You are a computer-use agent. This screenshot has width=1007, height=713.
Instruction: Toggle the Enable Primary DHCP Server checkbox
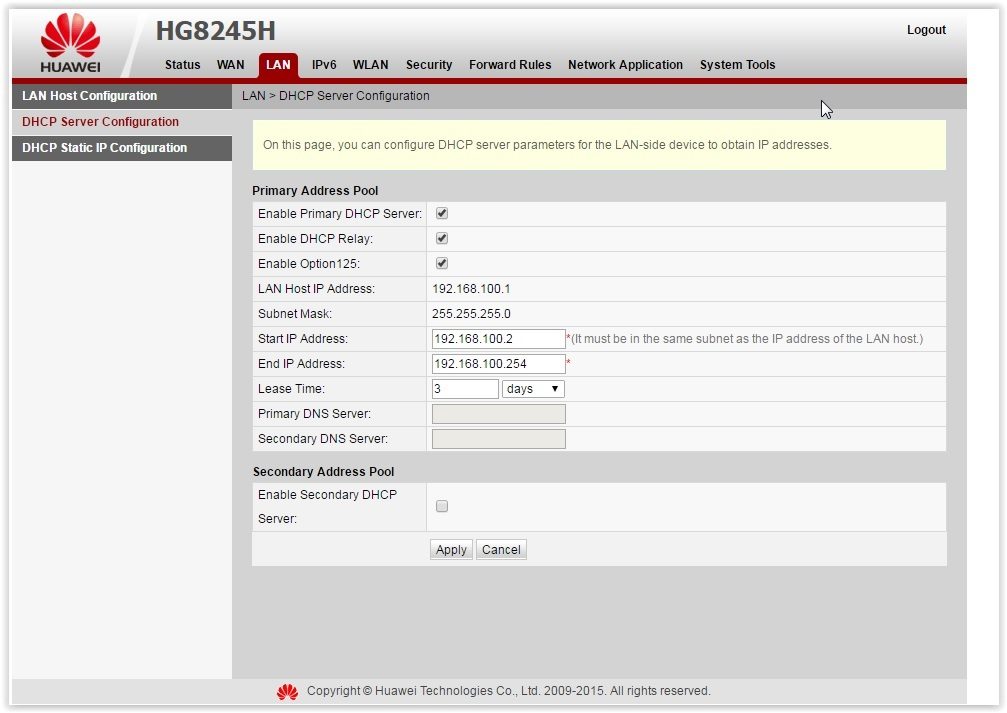pyautogui.click(x=442, y=213)
